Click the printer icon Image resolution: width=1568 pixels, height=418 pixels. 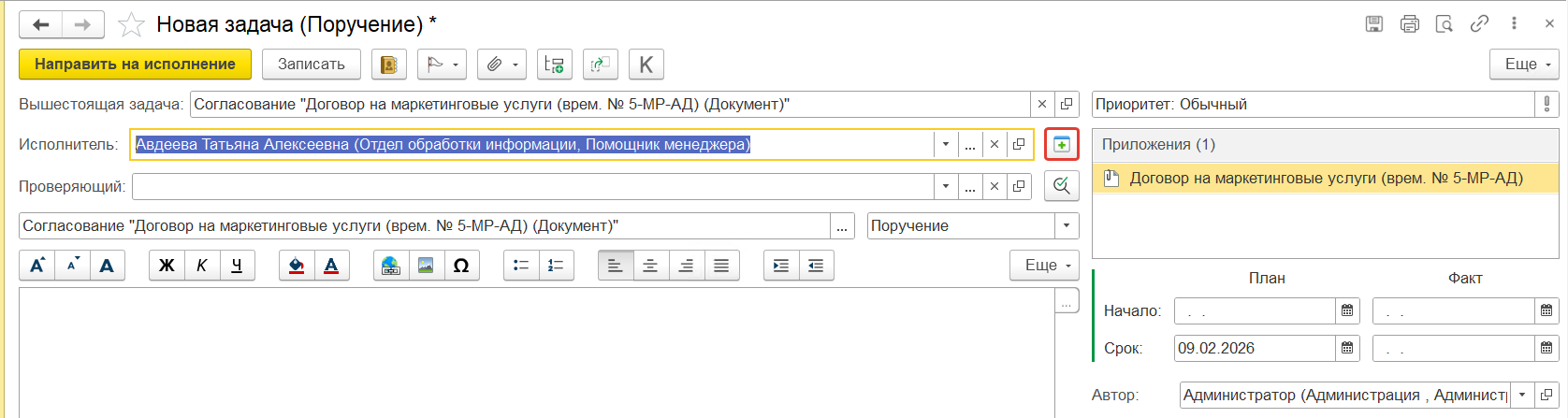pyautogui.click(x=1409, y=24)
